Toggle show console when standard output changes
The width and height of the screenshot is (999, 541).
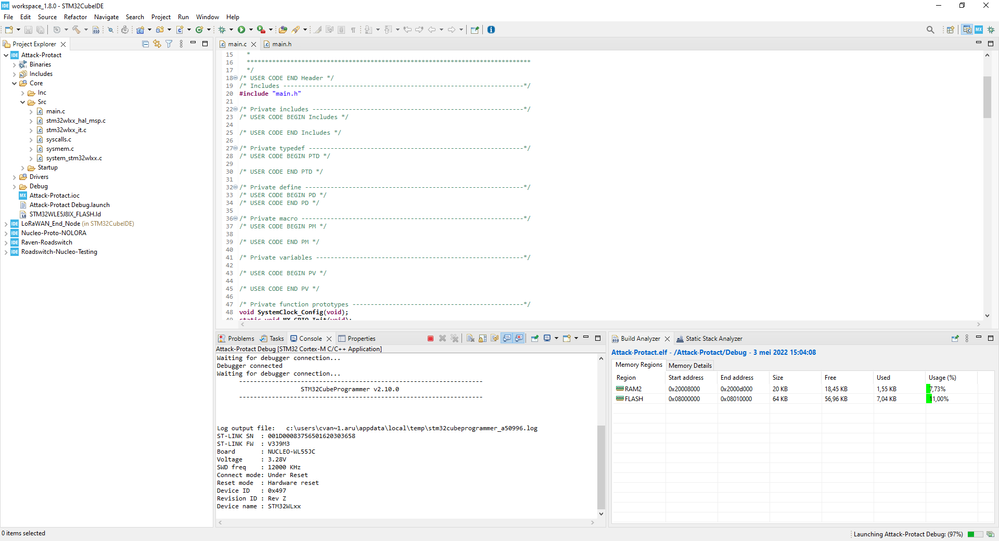[x=507, y=339]
